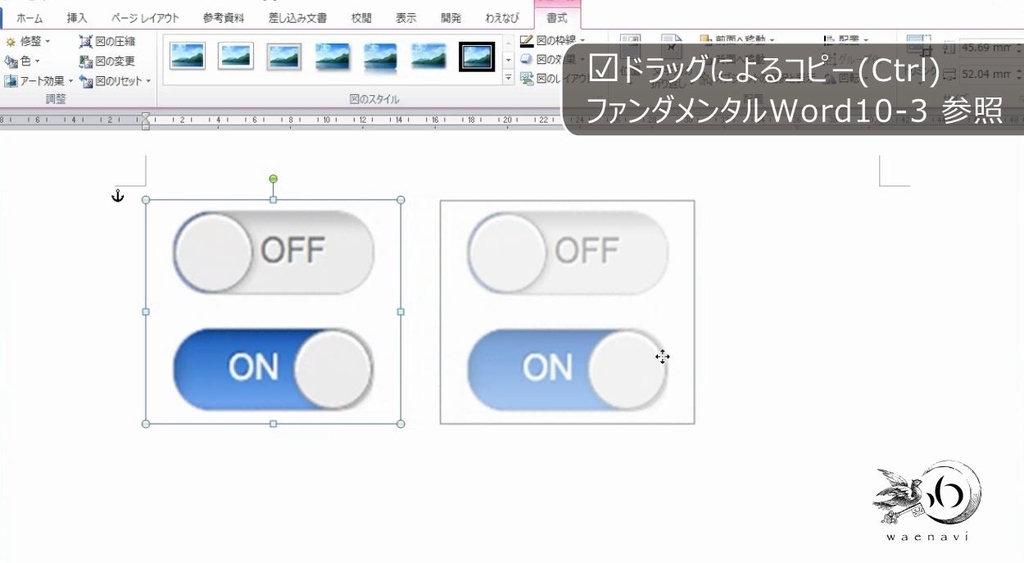This screenshot has width=1024, height=563.
Task: Click 図の圧縮 compress pictures
Action: click(107, 42)
